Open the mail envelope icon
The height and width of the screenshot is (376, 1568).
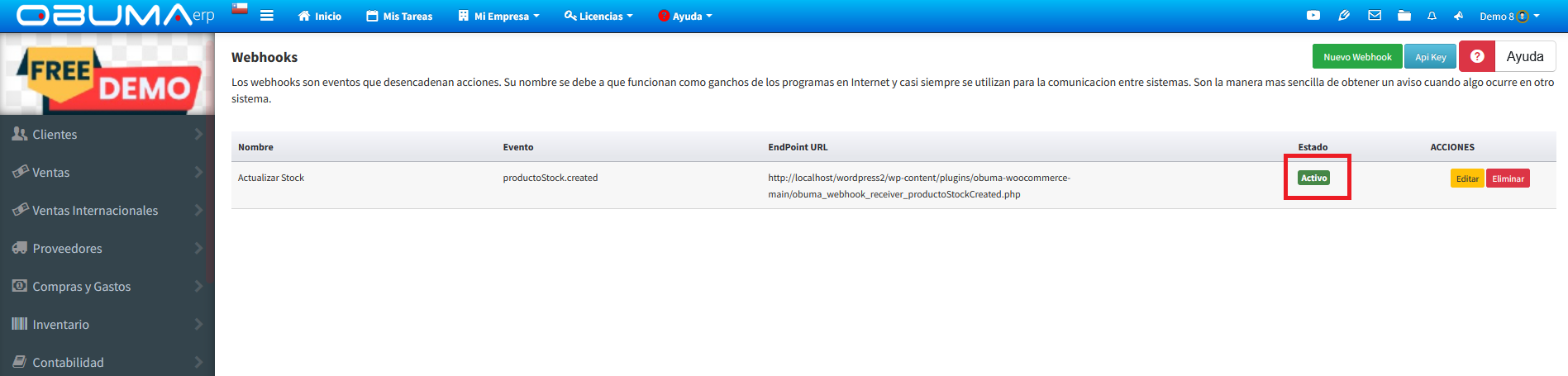[x=1375, y=16]
